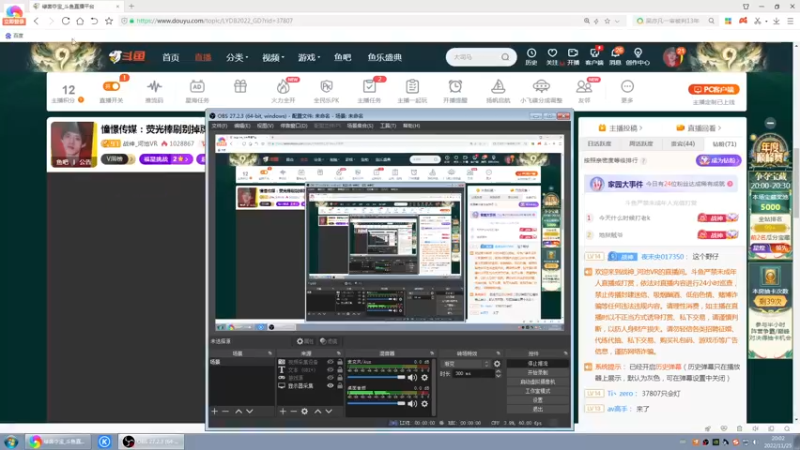Adjust the 麦克风/Aux volume slider
Screen dimensions: 800x450
pos(377,378)
